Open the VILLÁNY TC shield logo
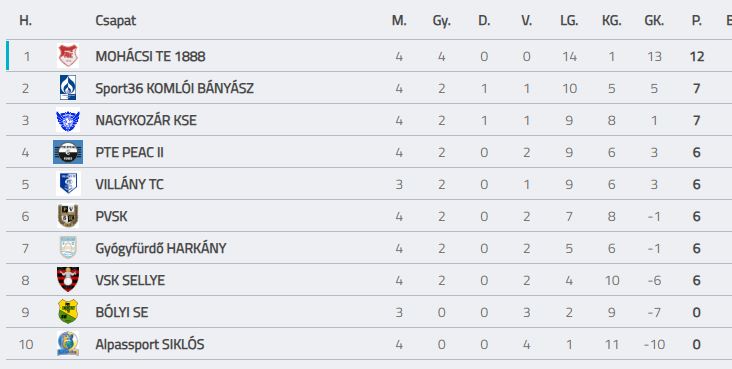 (68, 184)
